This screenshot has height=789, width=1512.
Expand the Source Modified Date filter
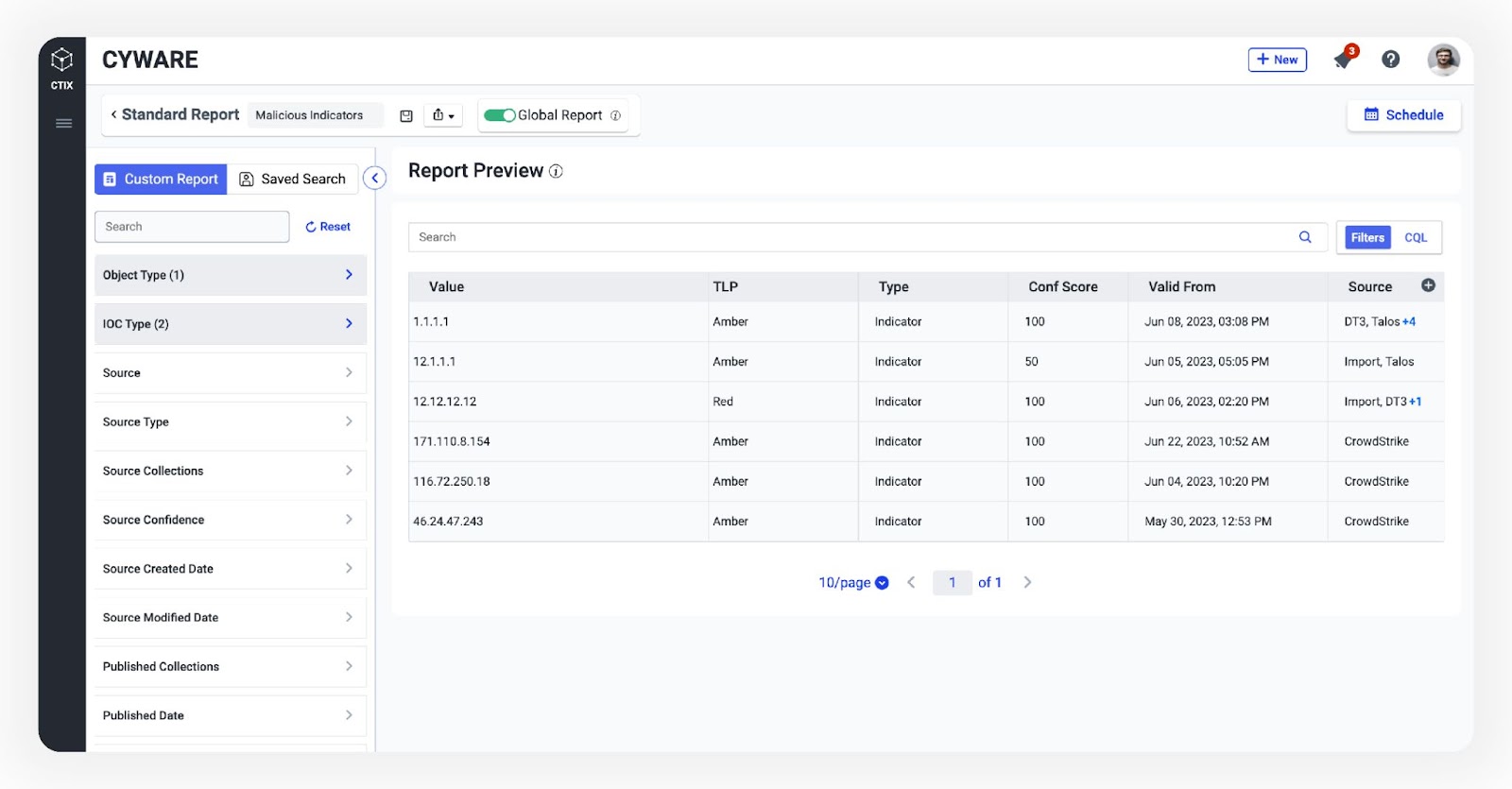pos(231,618)
